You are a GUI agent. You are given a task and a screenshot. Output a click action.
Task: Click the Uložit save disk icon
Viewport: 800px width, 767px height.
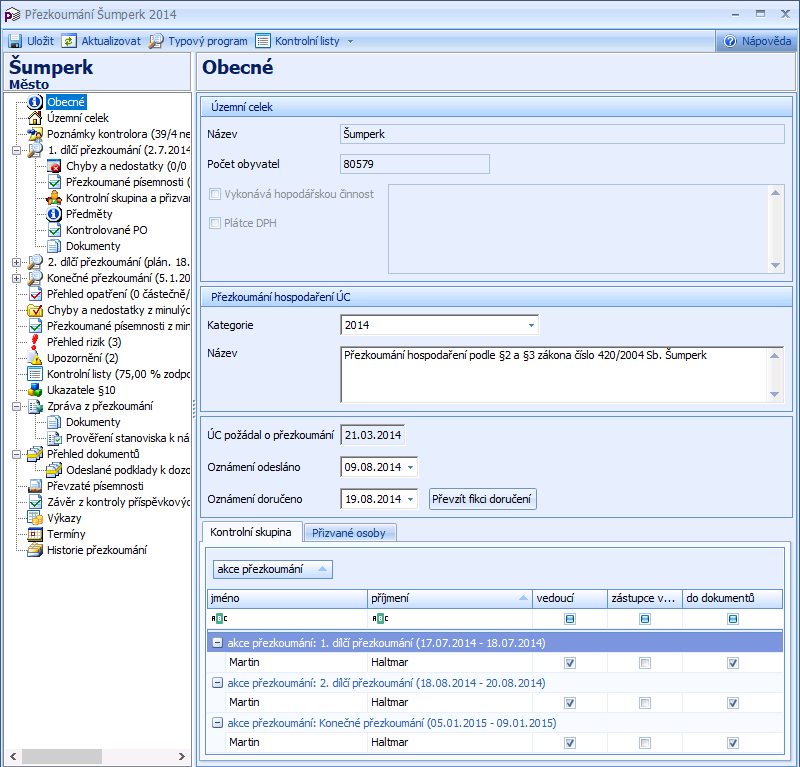pos(15,41)
